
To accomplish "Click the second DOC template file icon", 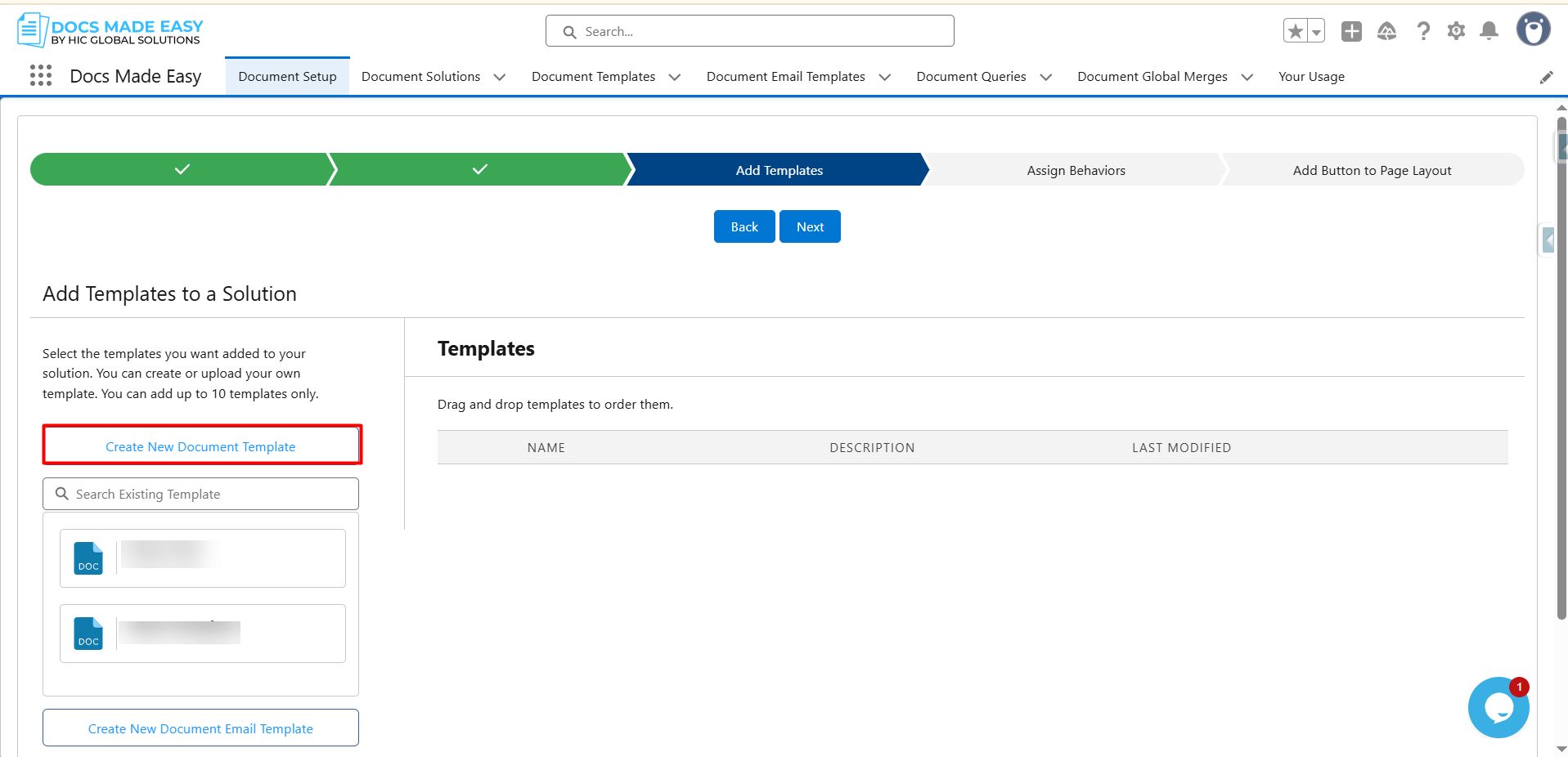I will [x=88, y=634].
